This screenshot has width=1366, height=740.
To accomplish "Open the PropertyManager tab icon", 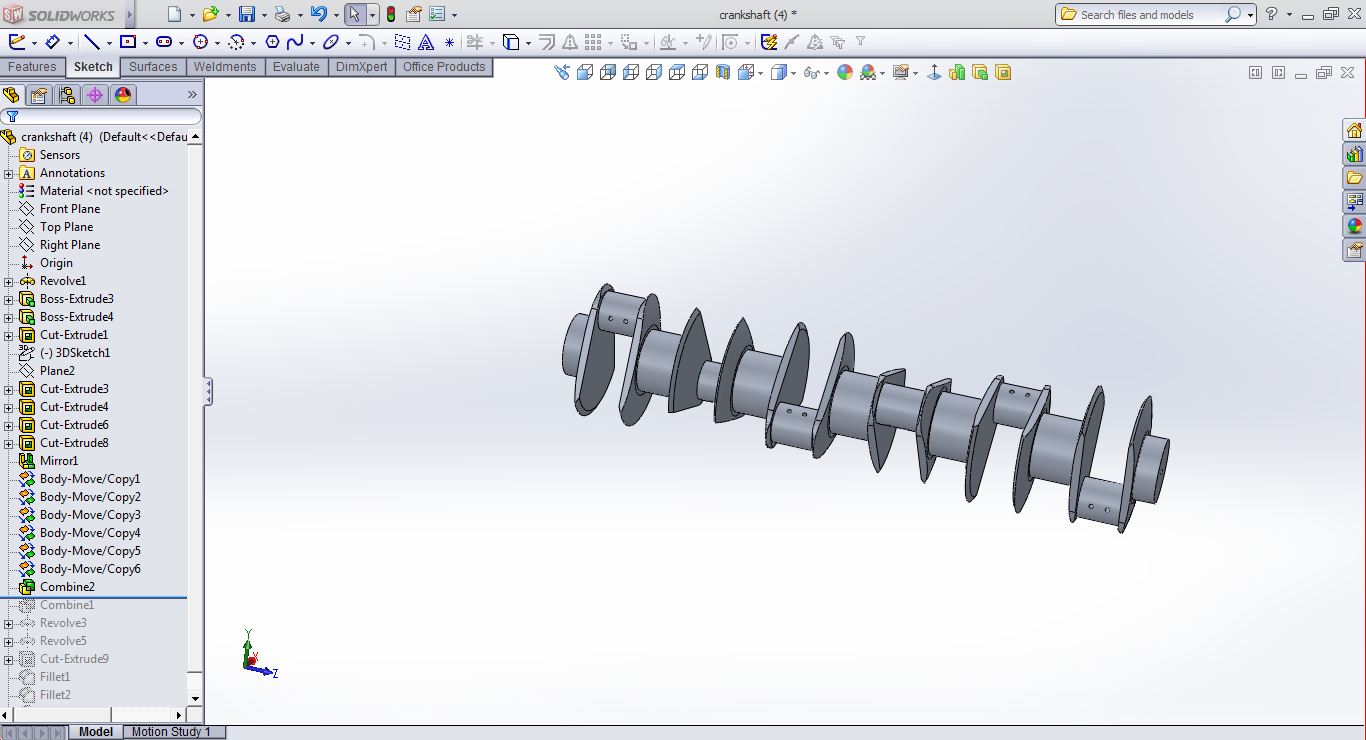I will click(39, 95).
